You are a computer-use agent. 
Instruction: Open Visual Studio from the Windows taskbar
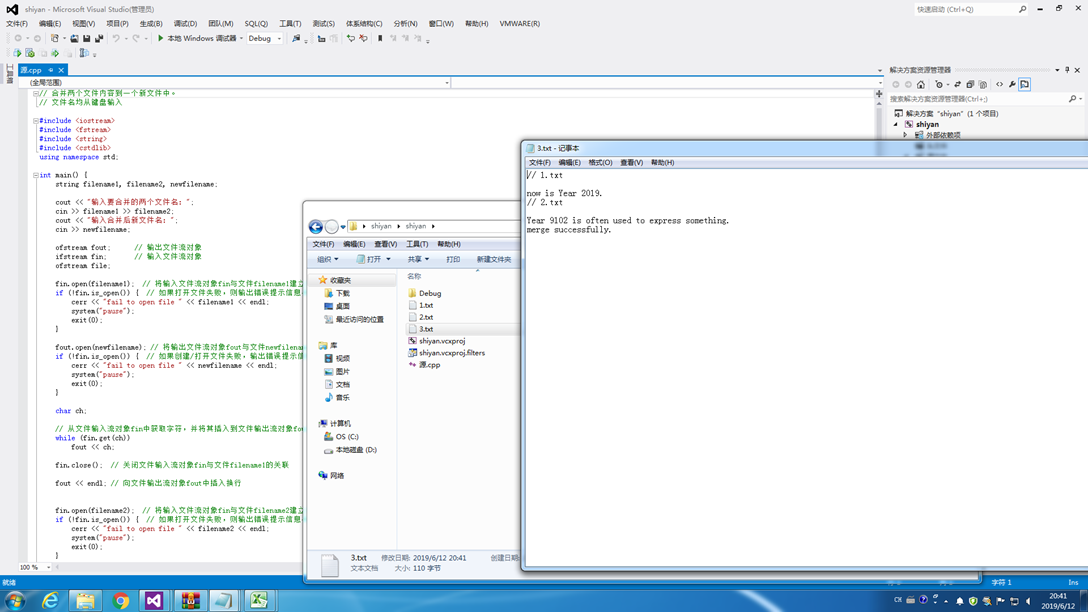pos(154,600)
